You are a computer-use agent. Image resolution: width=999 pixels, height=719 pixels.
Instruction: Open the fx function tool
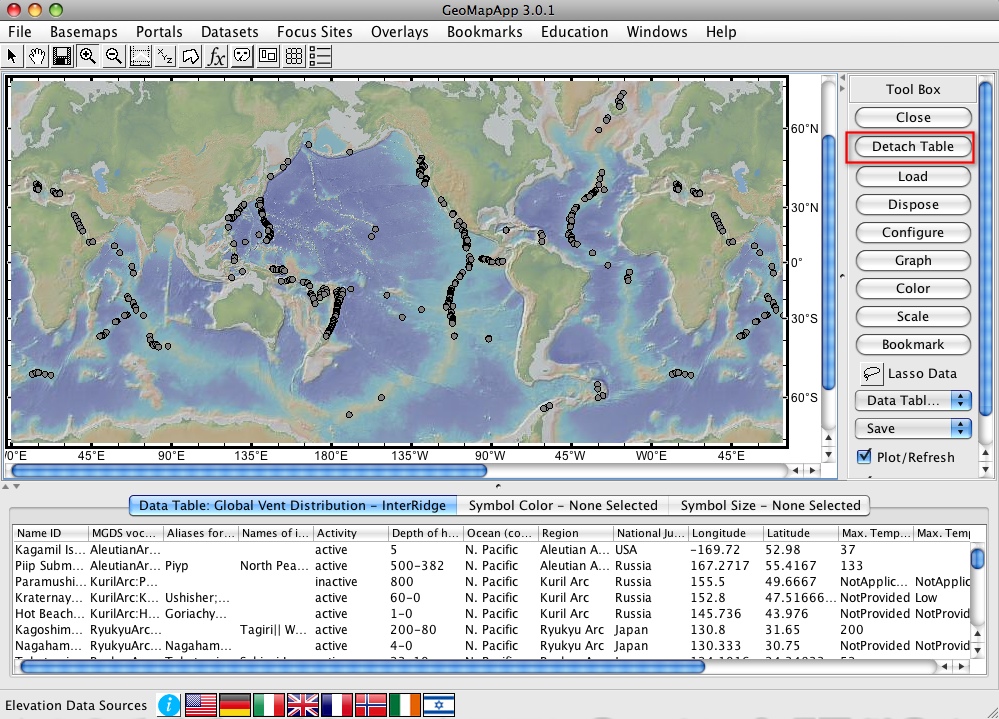(214, 56)
